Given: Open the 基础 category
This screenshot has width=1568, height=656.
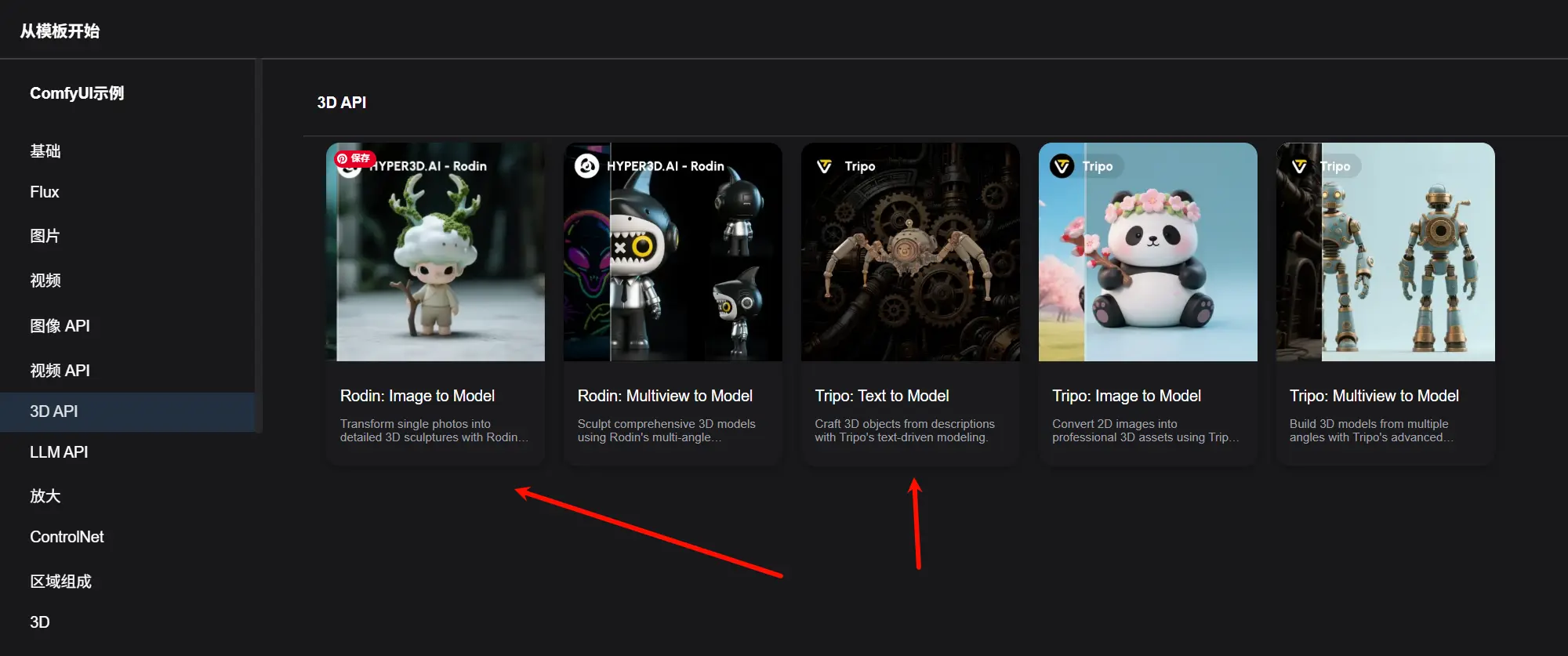Looking at the screenshot, I should (45, 151).
